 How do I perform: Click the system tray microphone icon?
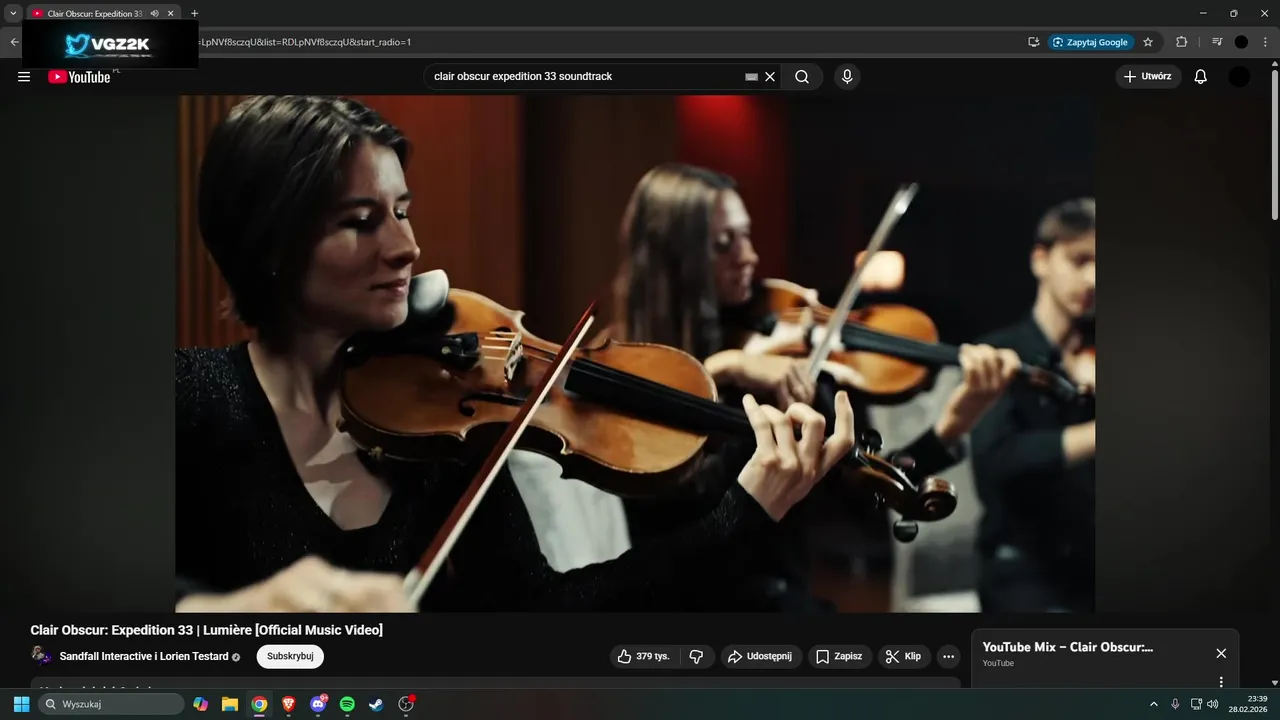1175,704
